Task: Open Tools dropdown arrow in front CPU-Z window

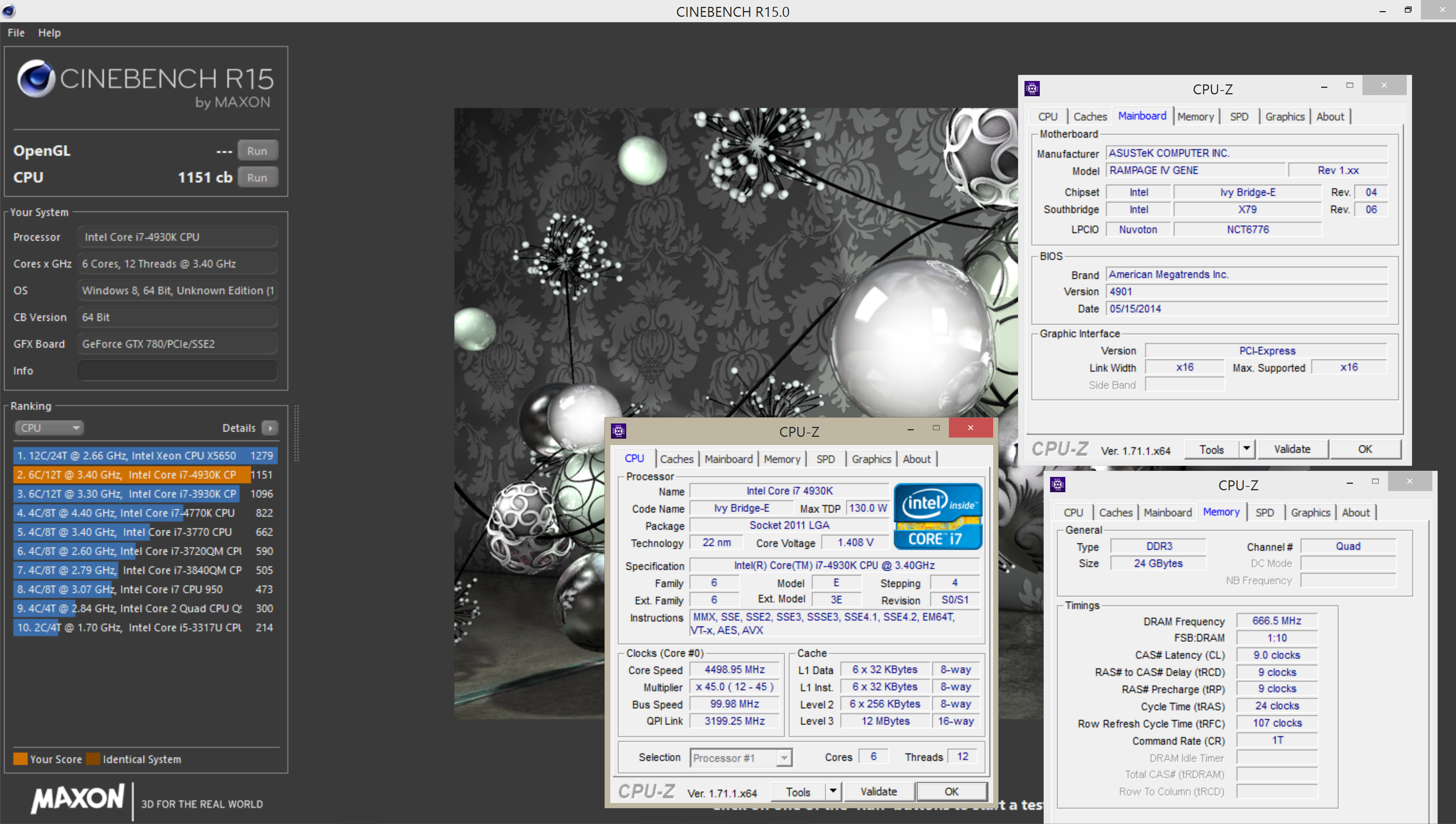Action: pyautogui.click(x=833, y=791)
